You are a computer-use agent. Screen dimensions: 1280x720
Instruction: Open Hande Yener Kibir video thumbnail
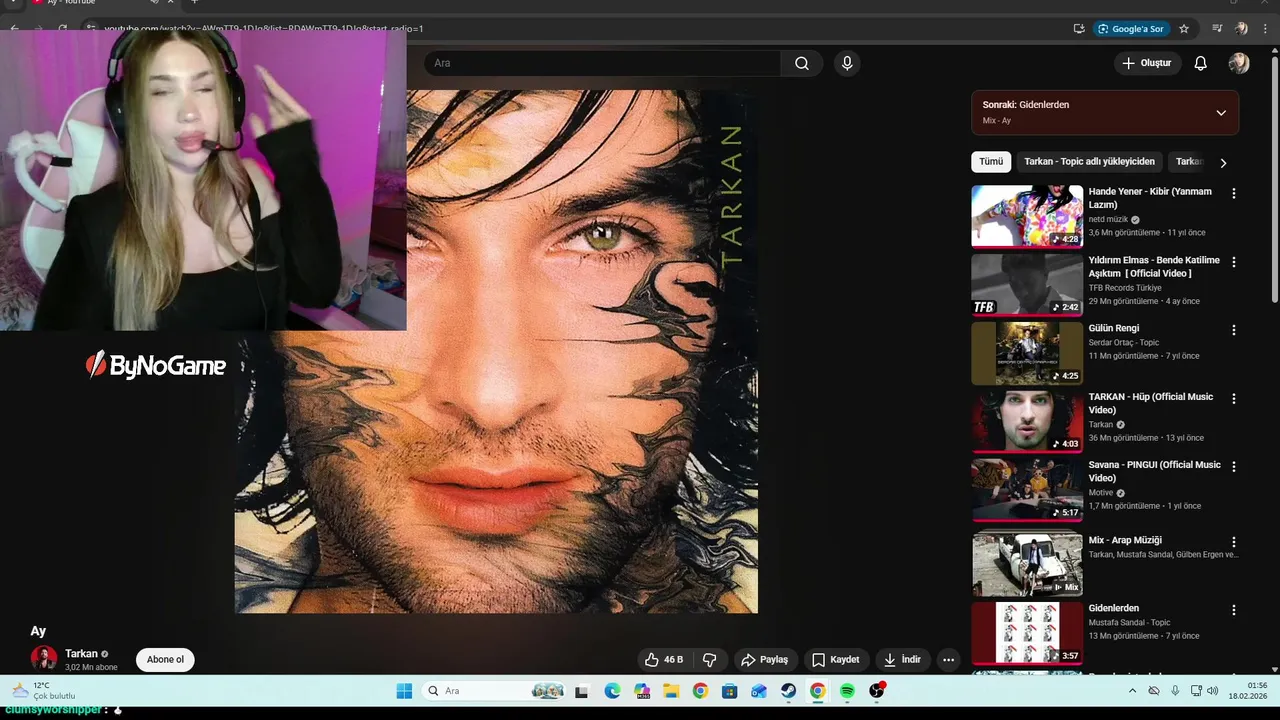[1027, 216]
